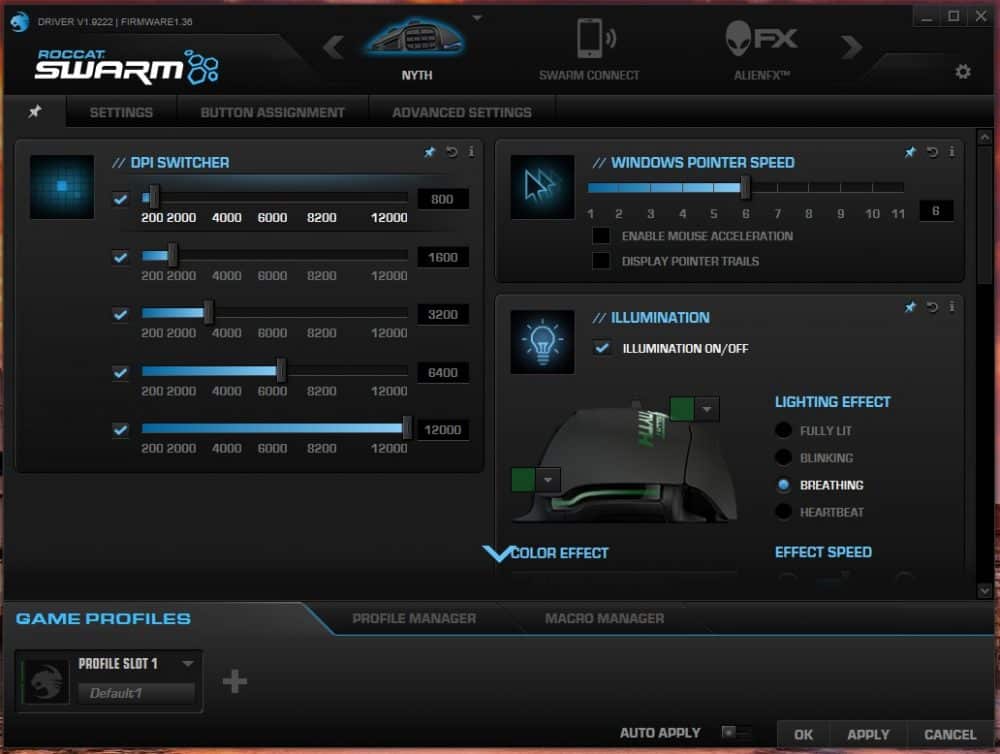Select Blinking lighting effect
The image size is (1000, 754).
coord(783,457)
